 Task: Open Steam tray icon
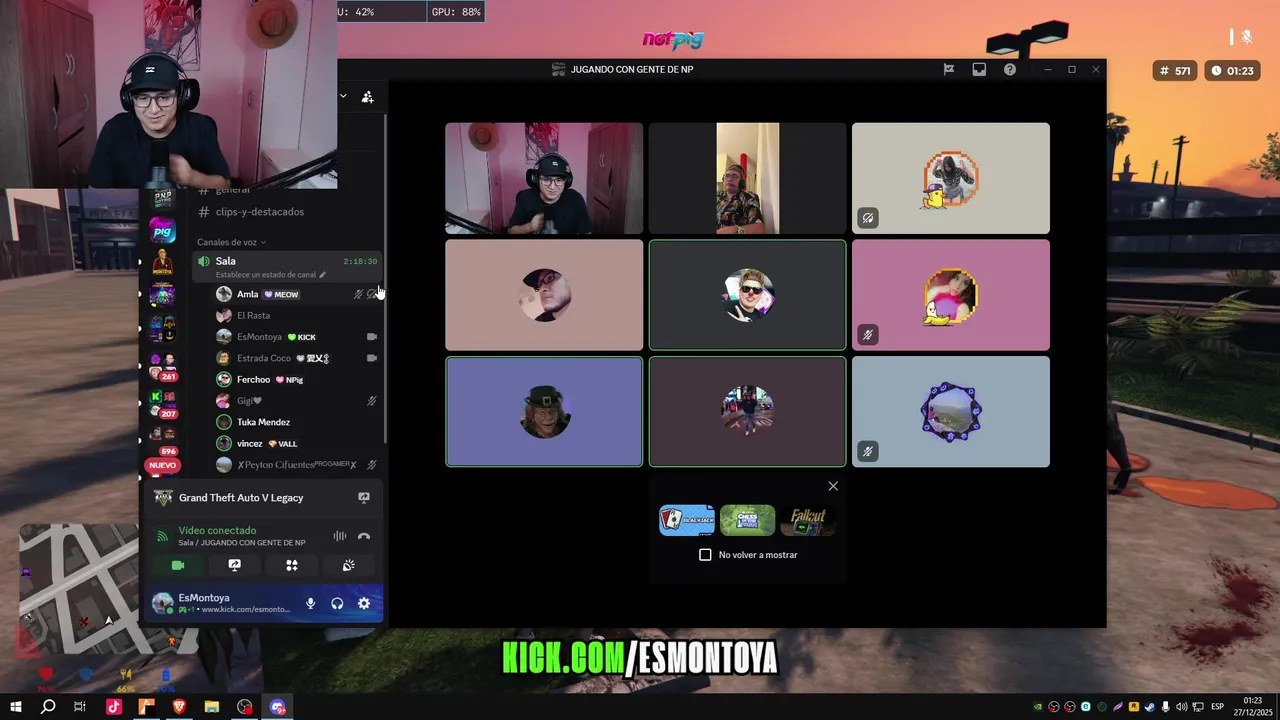1150,707
